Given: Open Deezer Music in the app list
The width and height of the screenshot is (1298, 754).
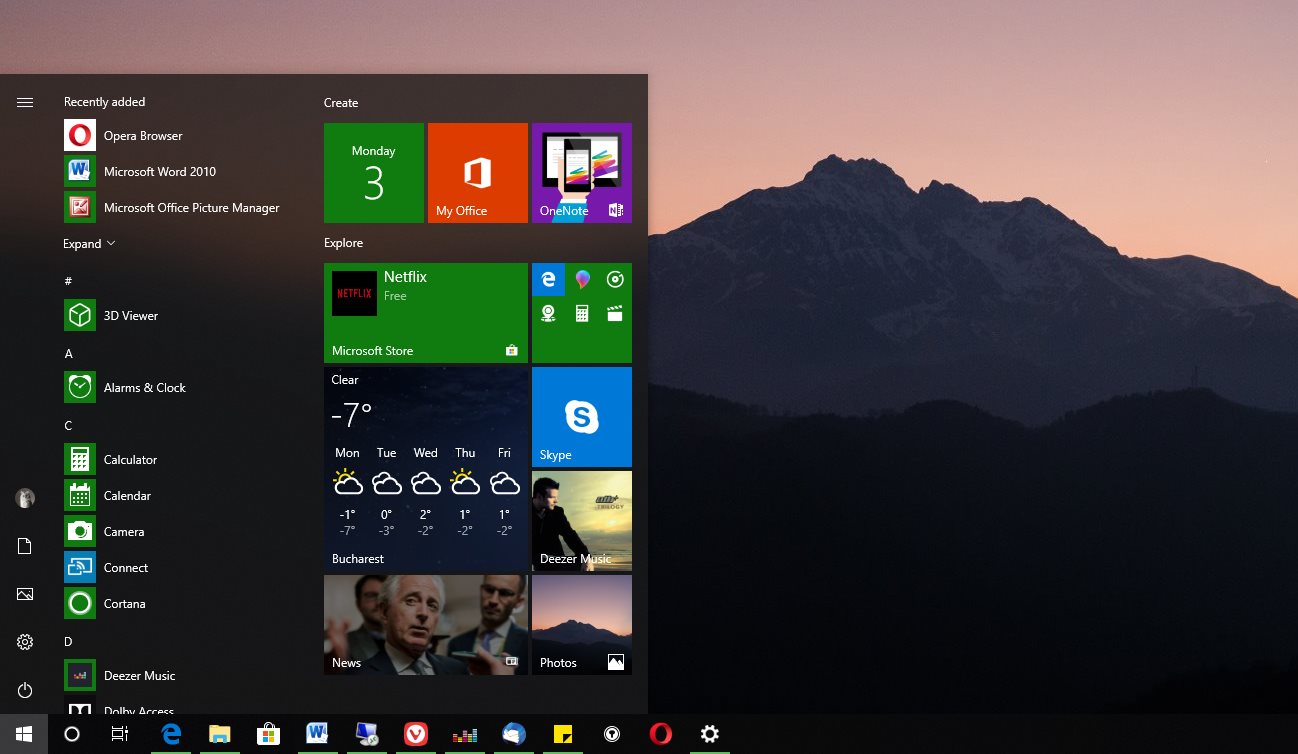Looking at the screenshot, I should pyautogui.click(x=180, y=676).
